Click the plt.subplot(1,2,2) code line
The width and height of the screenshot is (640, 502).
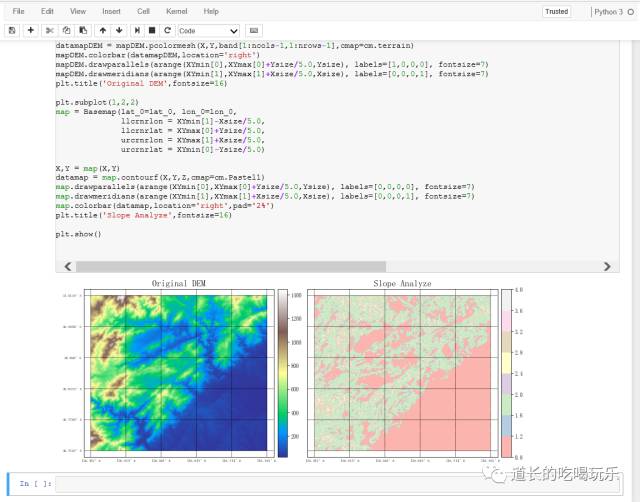click(97, 102)
